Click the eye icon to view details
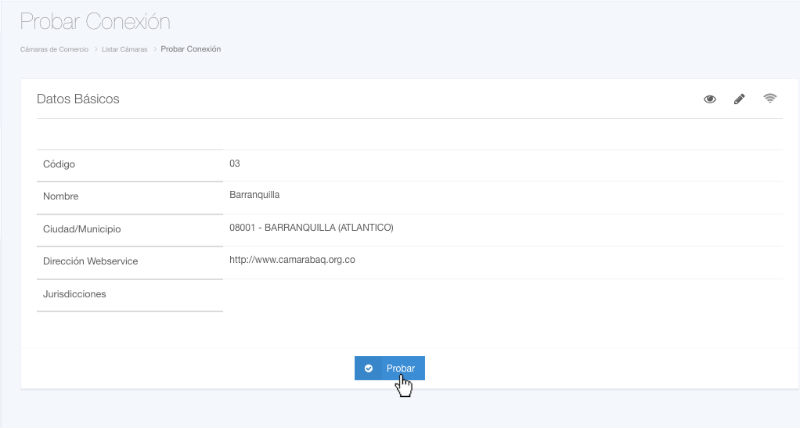 pyautogui.click(x=710, y=99)
